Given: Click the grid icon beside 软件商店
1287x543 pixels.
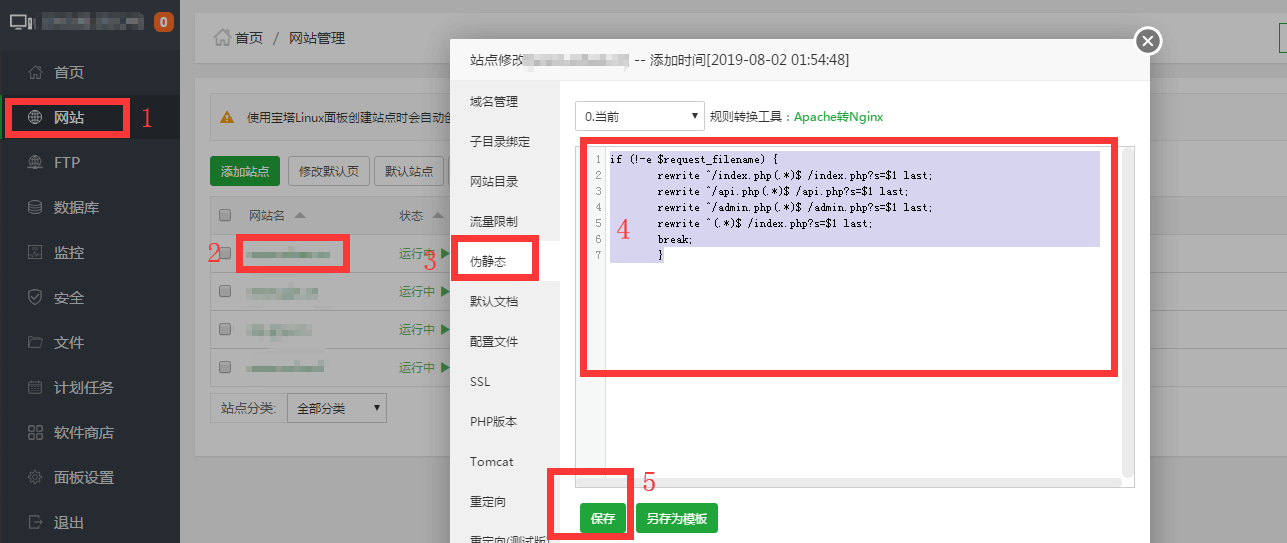Looking at the screenshot, I should pyautogui.click(x=35, y=432).
